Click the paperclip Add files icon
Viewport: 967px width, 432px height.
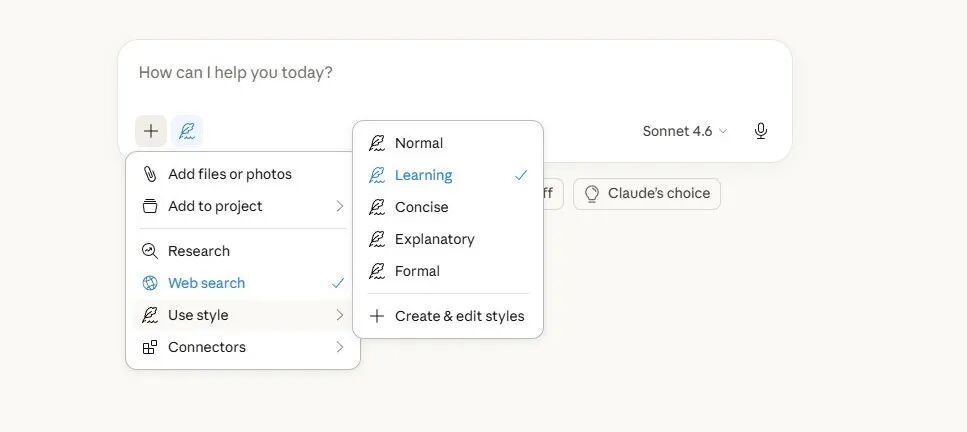point(150,174)
